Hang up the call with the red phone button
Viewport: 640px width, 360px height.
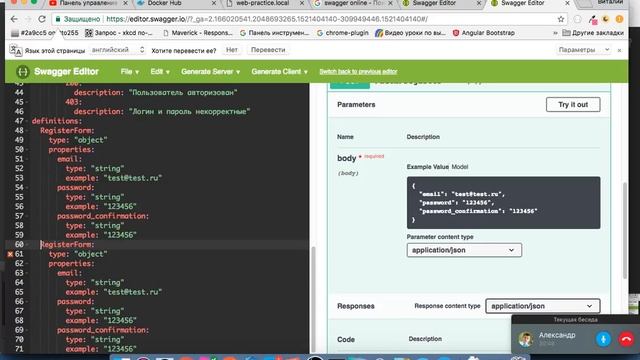tap(627, 339)
